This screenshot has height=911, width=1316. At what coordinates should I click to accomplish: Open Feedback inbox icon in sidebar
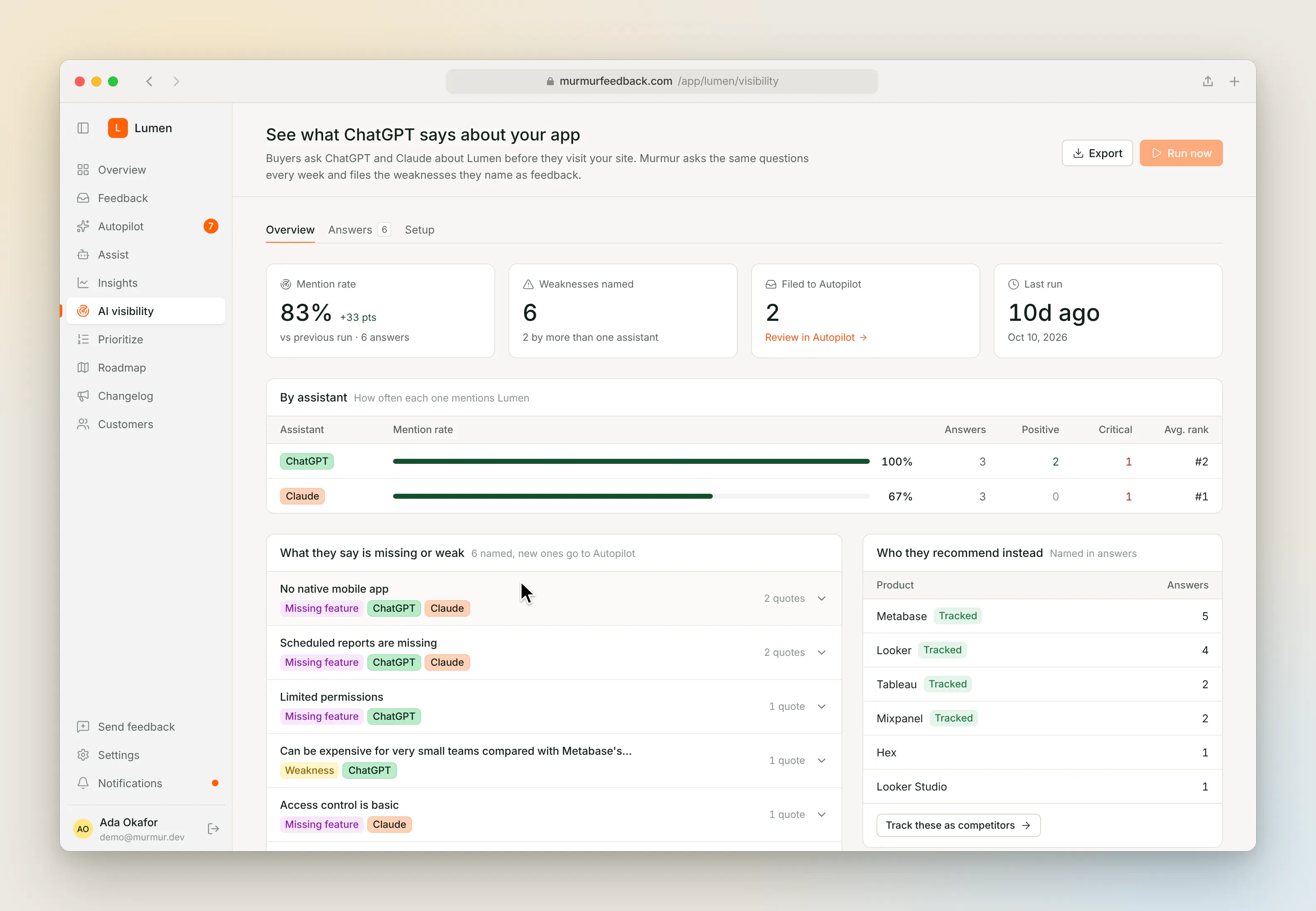83,198
